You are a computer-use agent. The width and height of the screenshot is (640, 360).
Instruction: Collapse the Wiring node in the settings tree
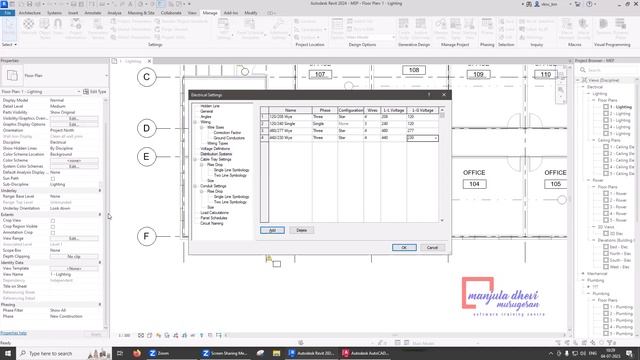[195, 122]
